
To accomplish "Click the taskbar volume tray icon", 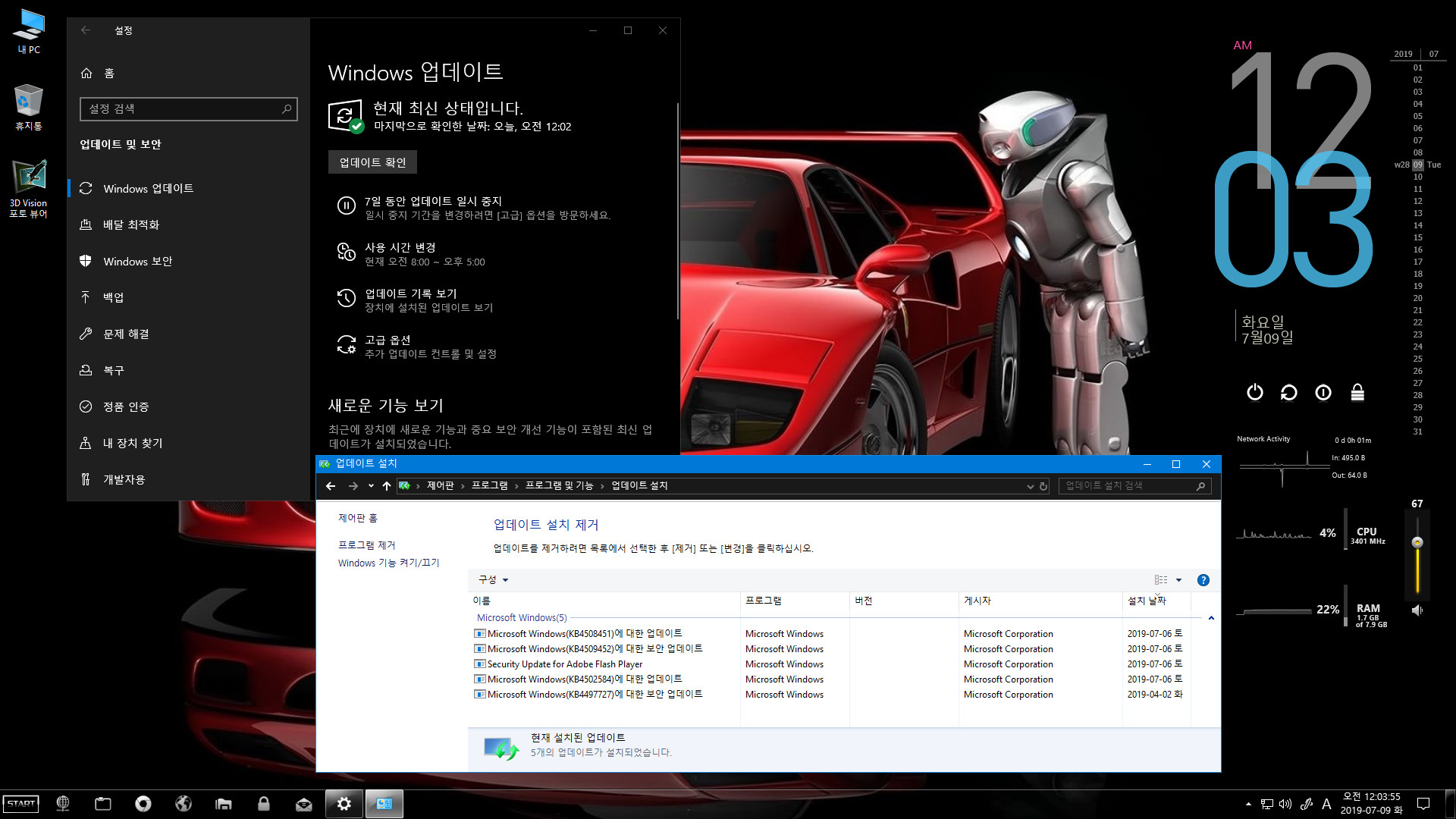I will (x=1285, y=804).
